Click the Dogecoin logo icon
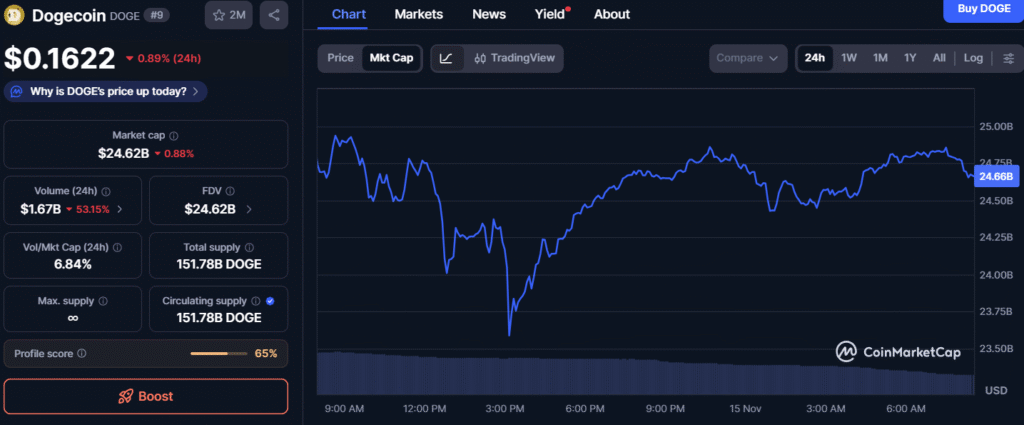1024x425 pixels. 15,16
